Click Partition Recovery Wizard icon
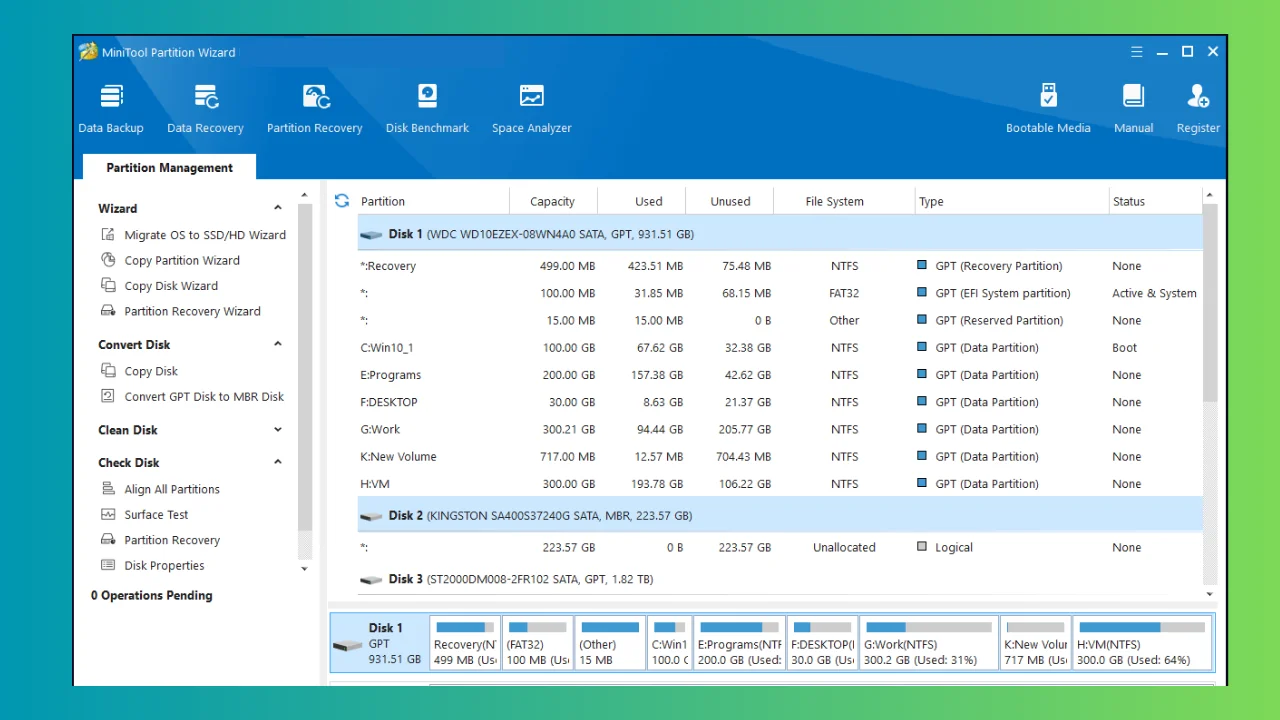 [x=109, y=311]
